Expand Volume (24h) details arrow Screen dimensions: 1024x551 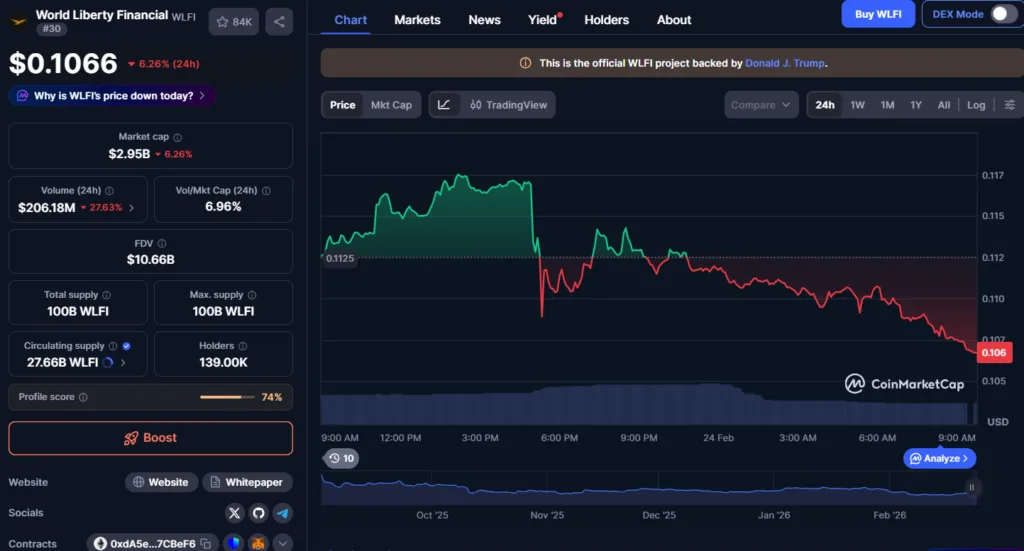[132, 208]
